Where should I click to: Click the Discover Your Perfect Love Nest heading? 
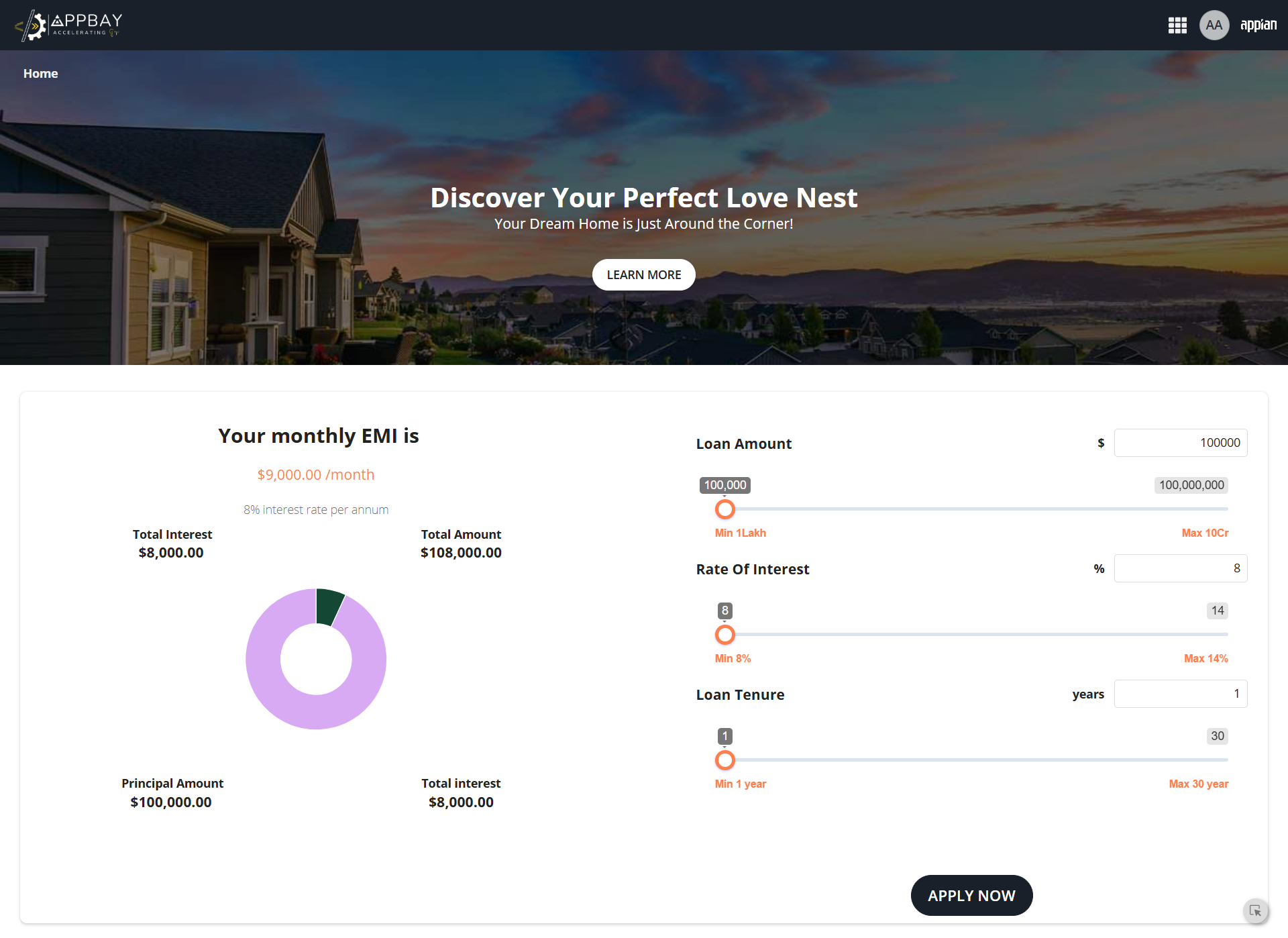click(x=644, y=198)
